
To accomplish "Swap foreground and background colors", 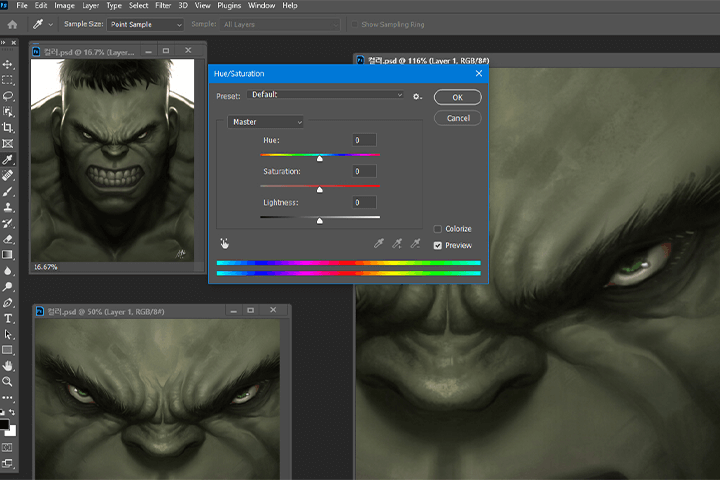I will tap(12, 412).
